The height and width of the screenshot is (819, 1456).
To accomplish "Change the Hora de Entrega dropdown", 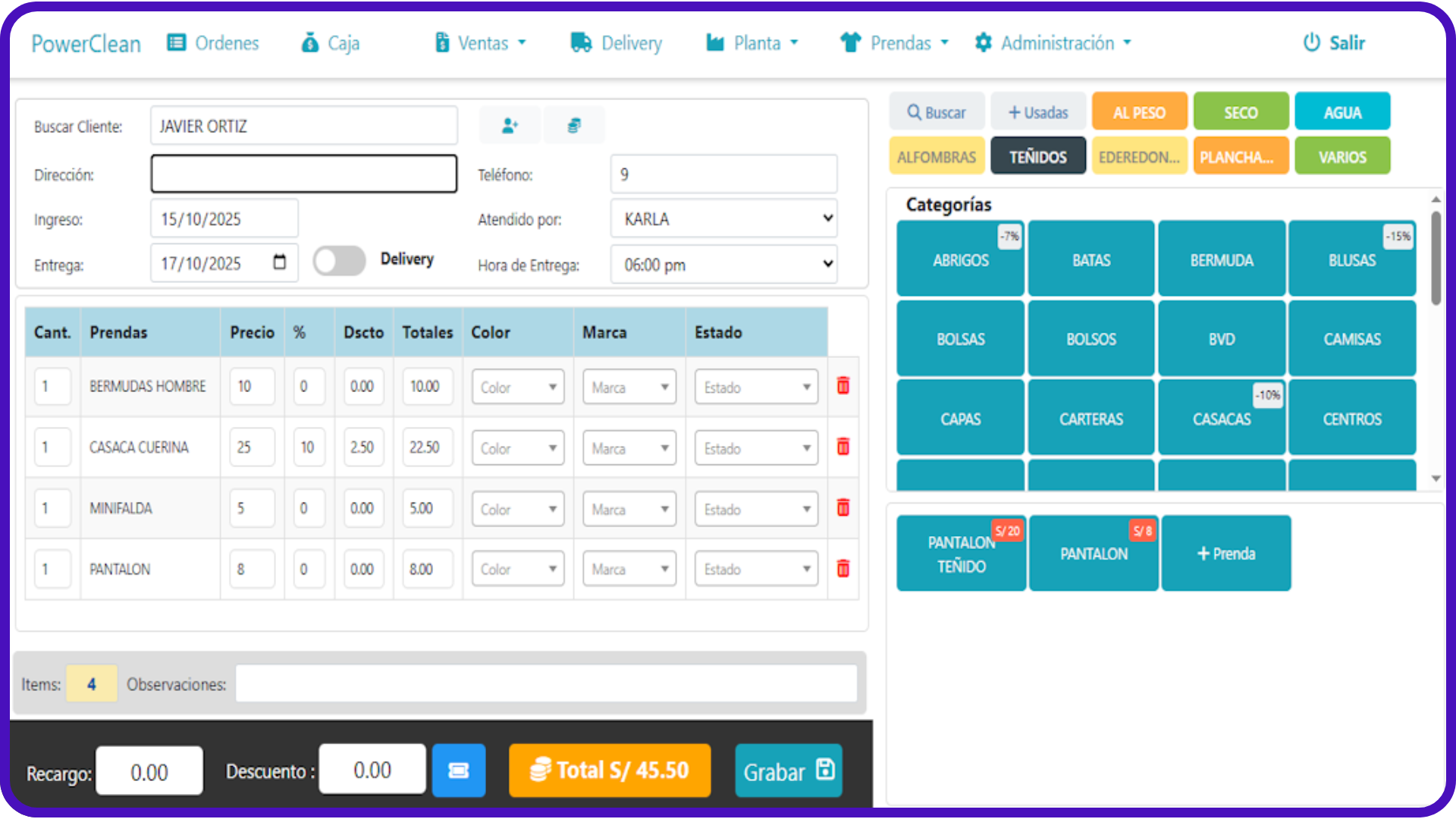I will coord(723,264).
